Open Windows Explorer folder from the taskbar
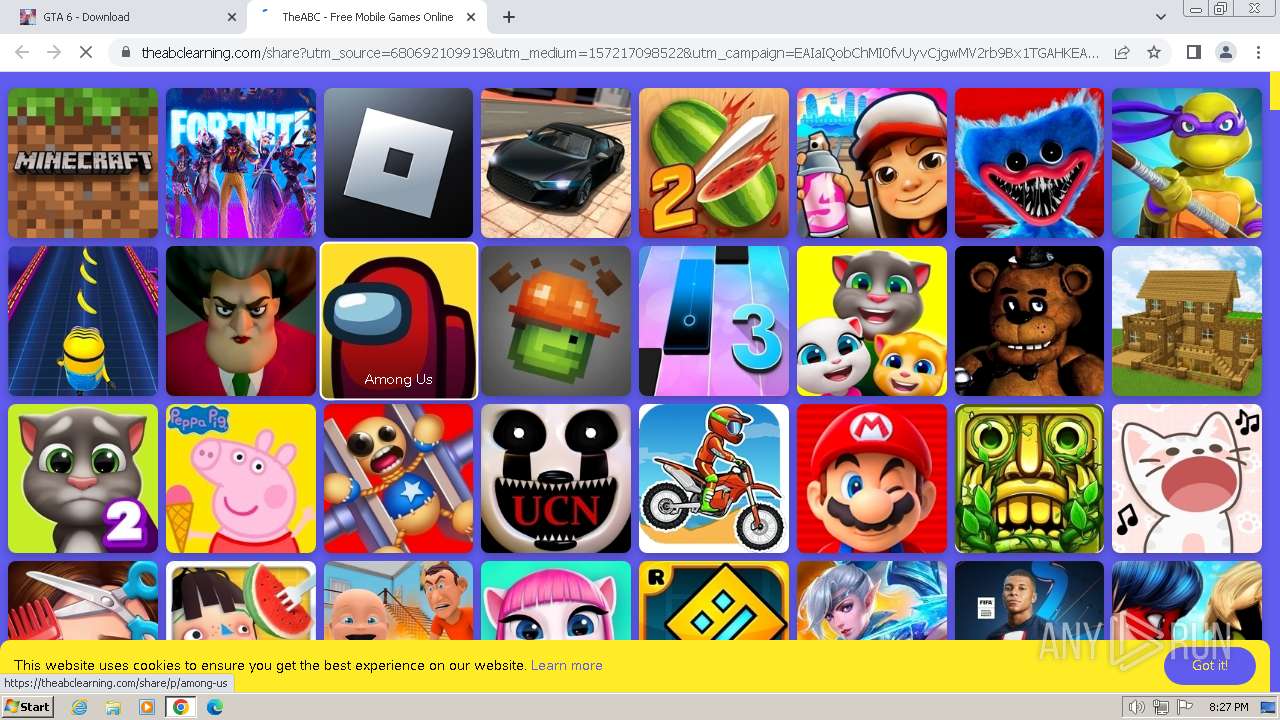Viewport: 1280px width, 720px height. point(113,707)
